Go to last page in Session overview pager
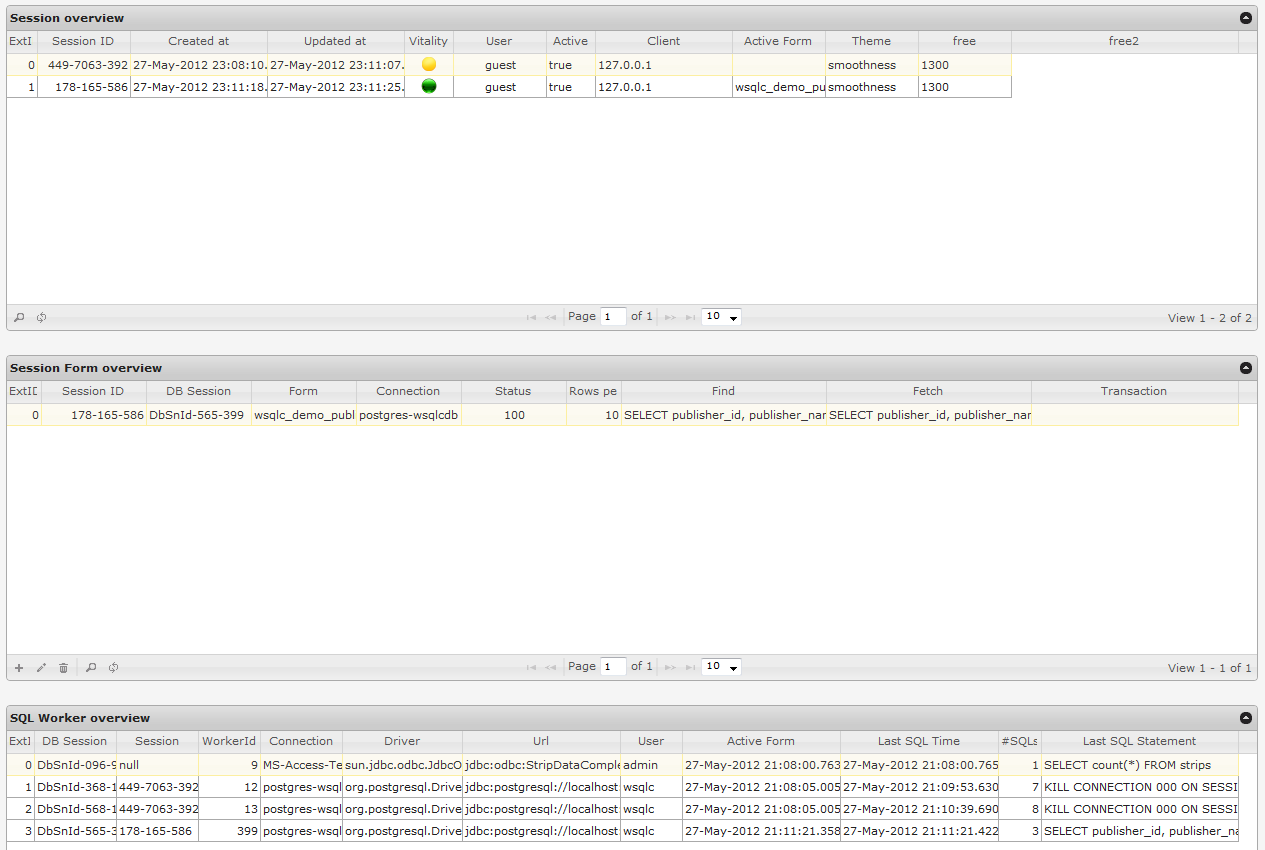1265x850 pixels. coord(690,316)
